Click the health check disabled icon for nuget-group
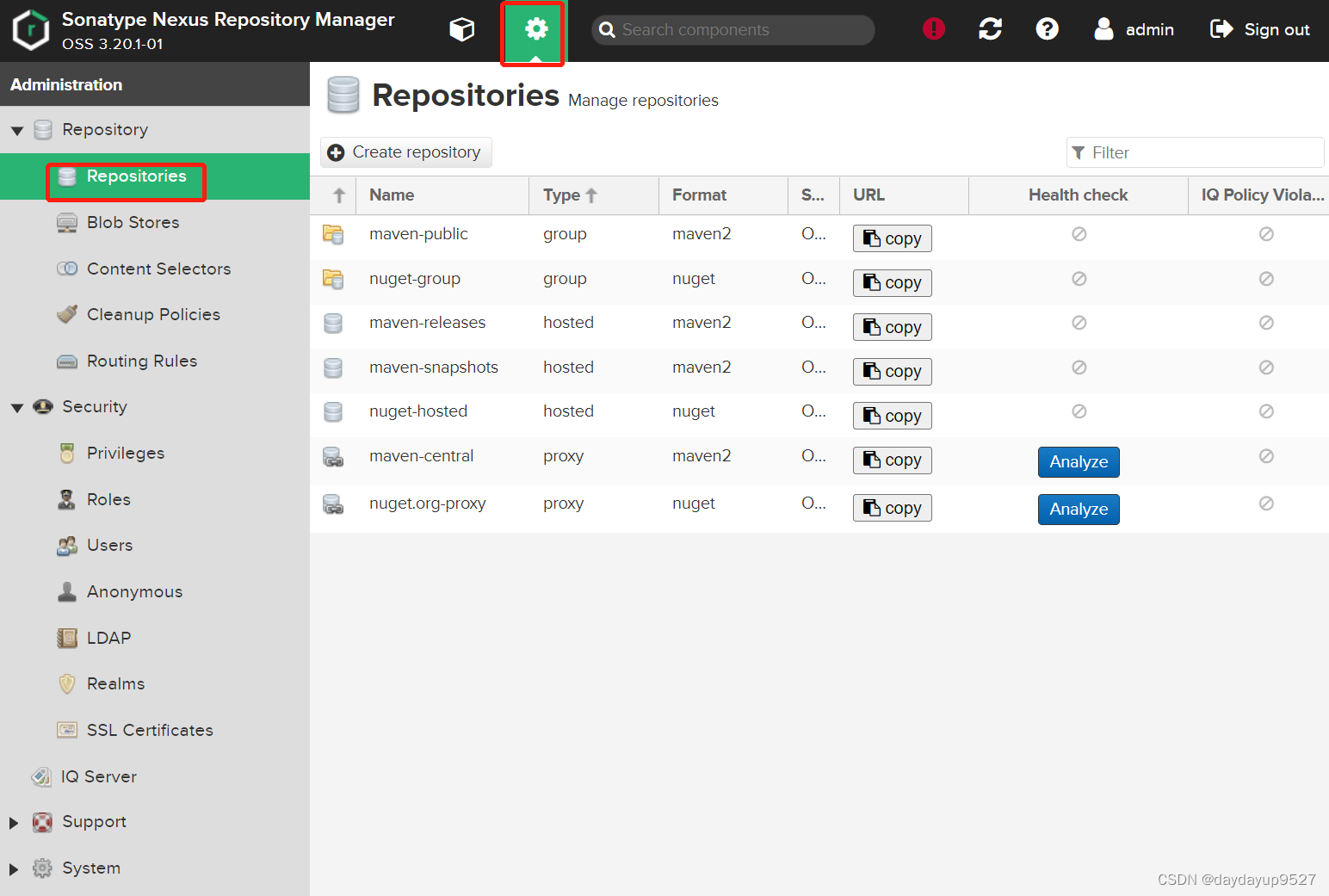1329x896 pixels. (1079, 279)
